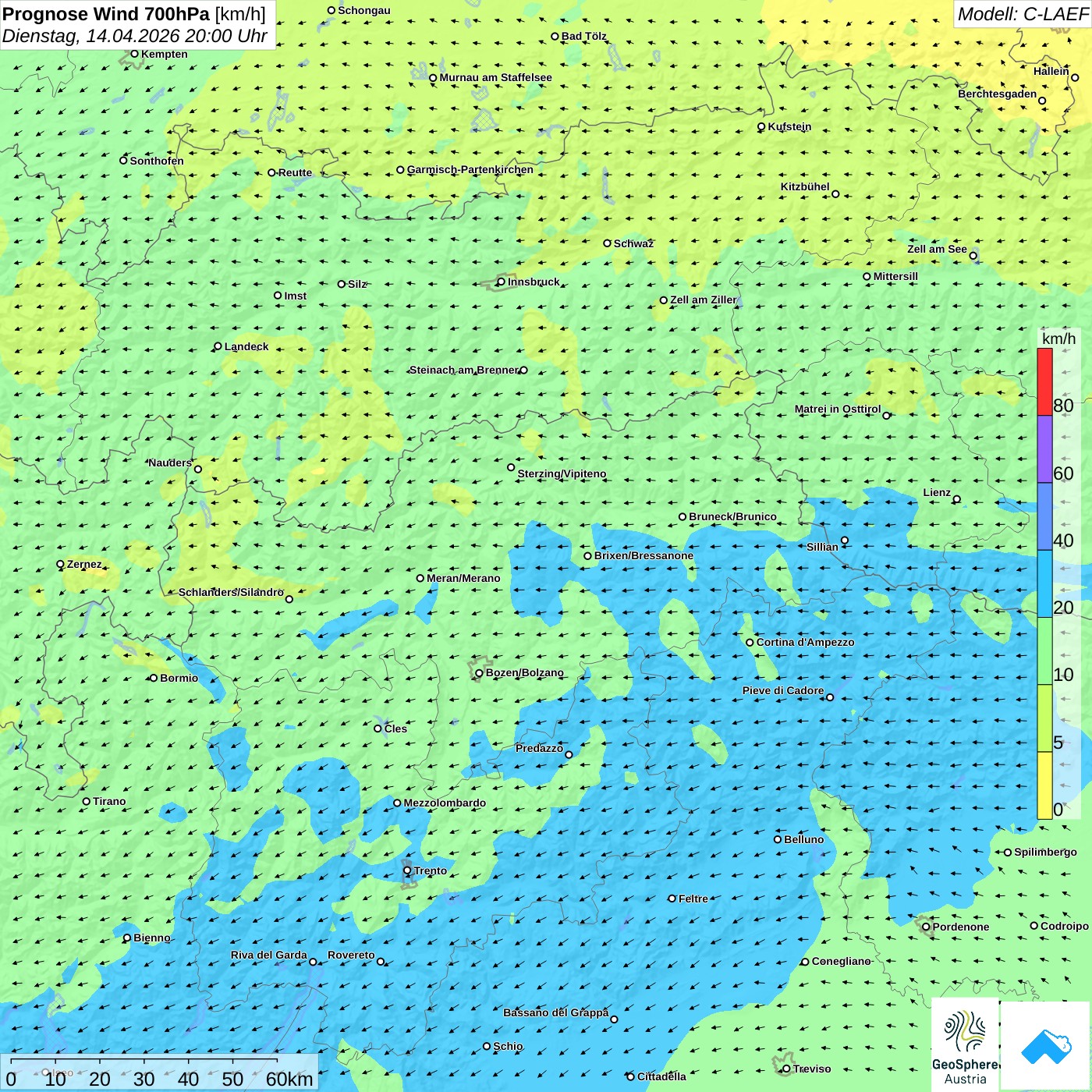Click the 'Mezzolombardo' label
Screen dimensions: 1092x1092
(445, 803)
